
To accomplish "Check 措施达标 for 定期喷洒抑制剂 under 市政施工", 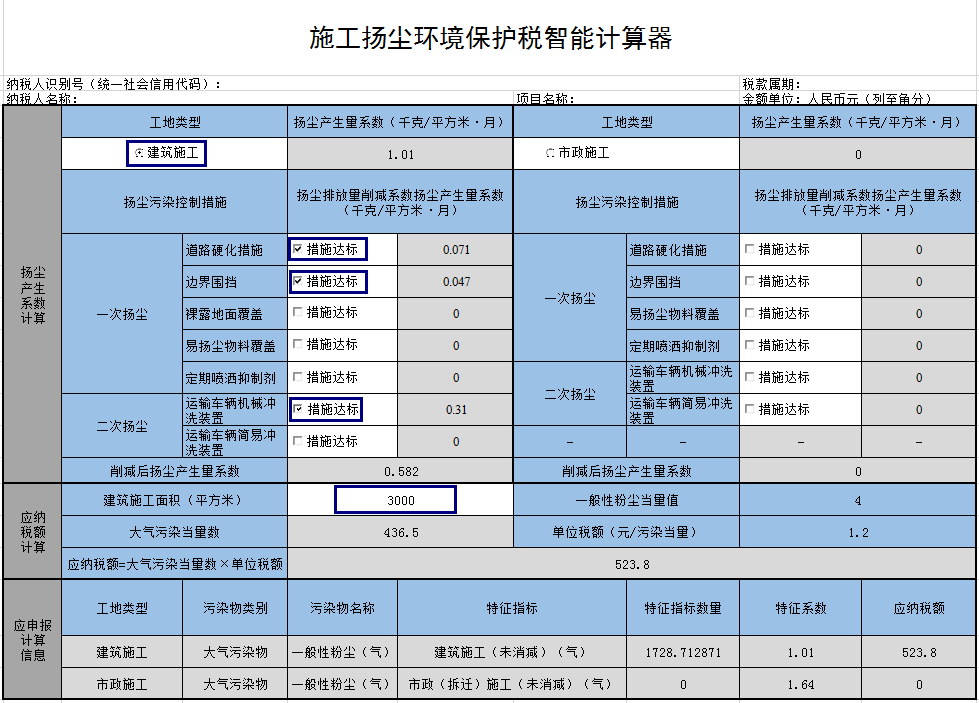I will pos(749,345).
